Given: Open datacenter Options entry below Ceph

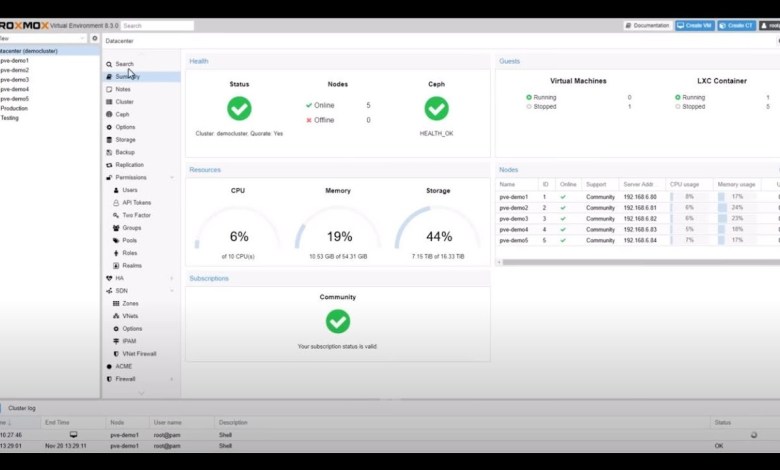Looking at the screenshot, I should click(x=125, y=127).
